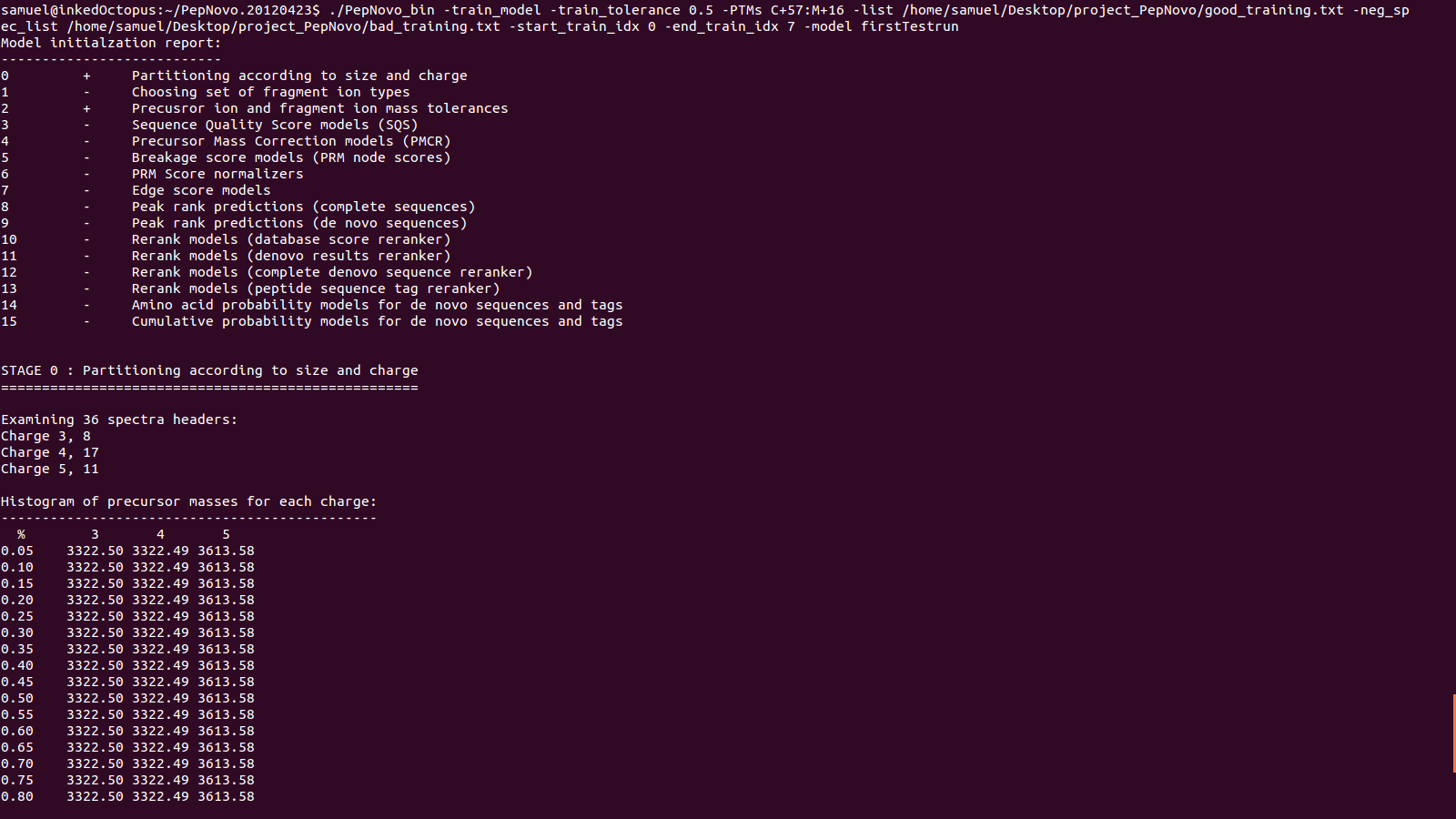Click the "Charge 4, 17" line

(x=50, y=453)
